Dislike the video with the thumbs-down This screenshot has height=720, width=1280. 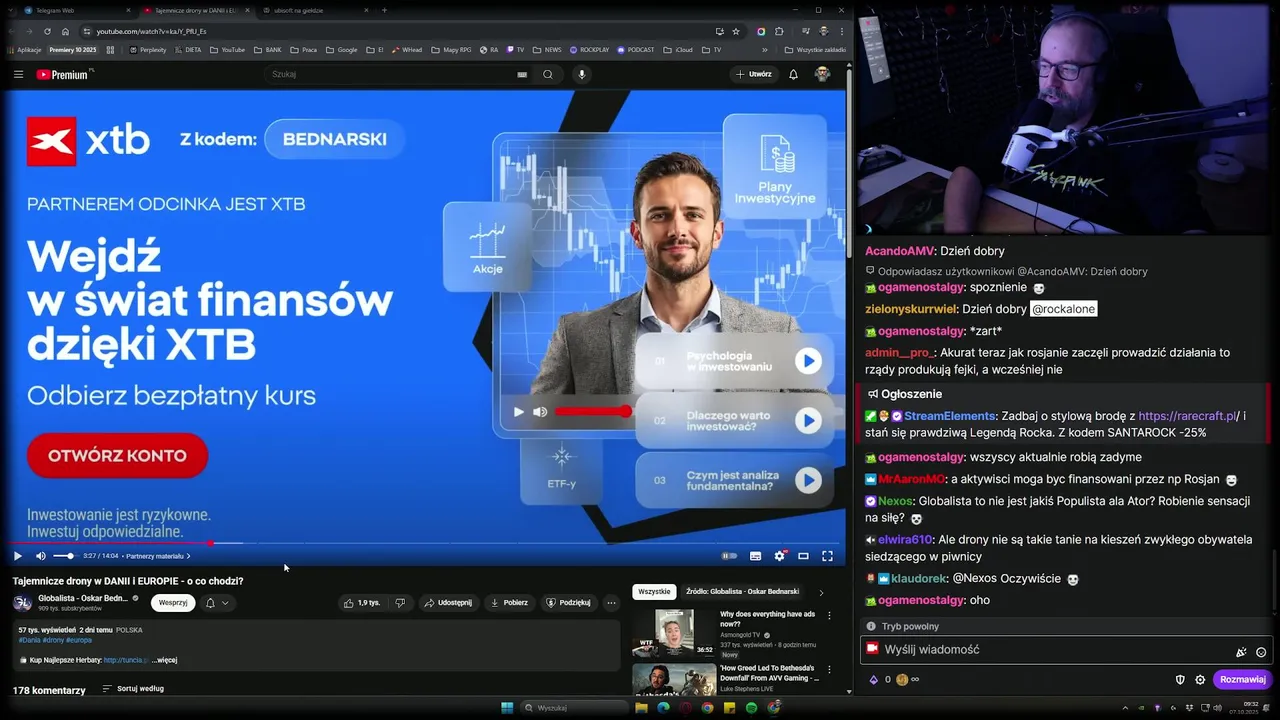click(400, 603)
